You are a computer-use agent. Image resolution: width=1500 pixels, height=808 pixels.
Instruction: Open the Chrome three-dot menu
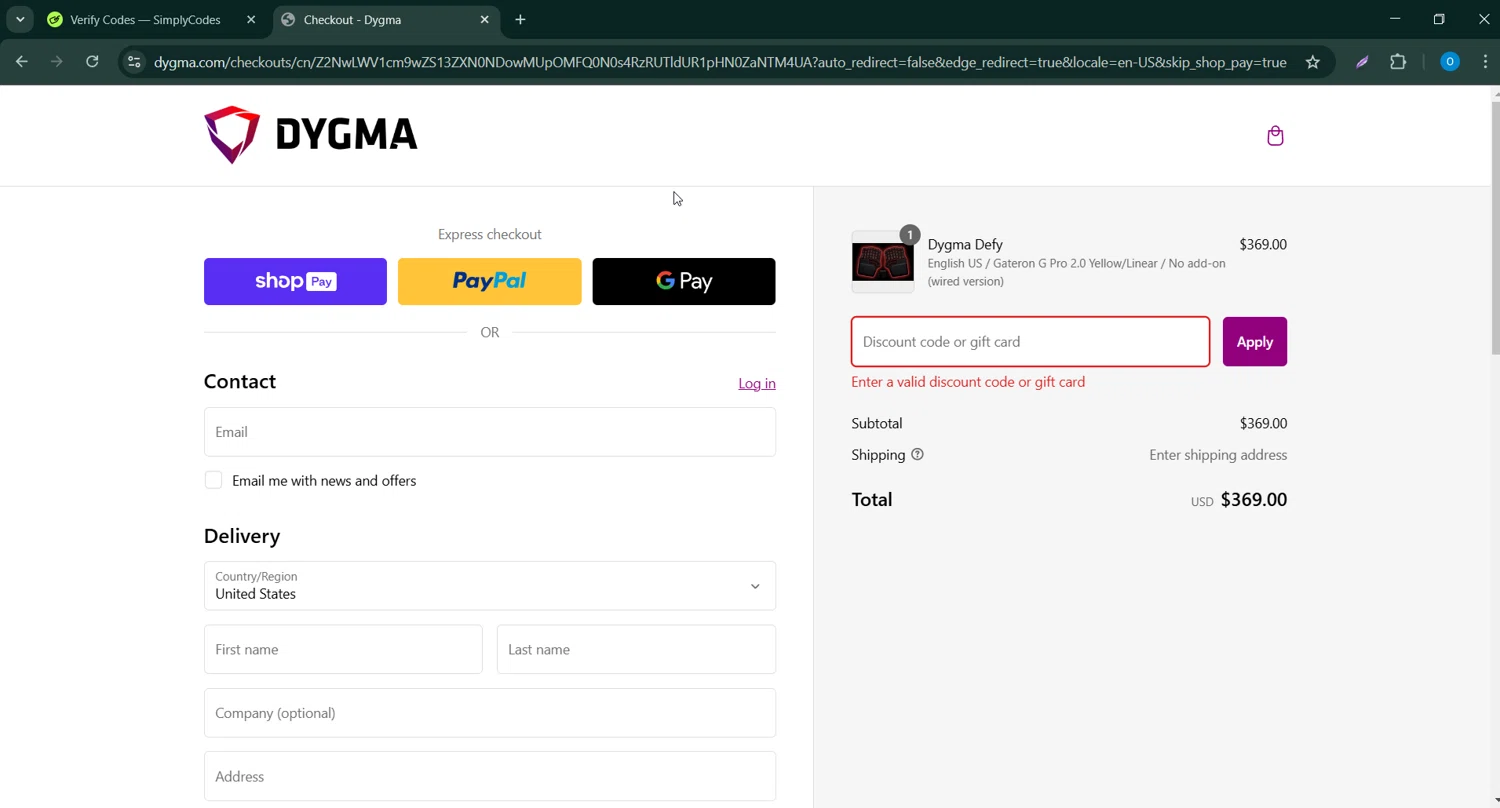tap(1484, 62)
